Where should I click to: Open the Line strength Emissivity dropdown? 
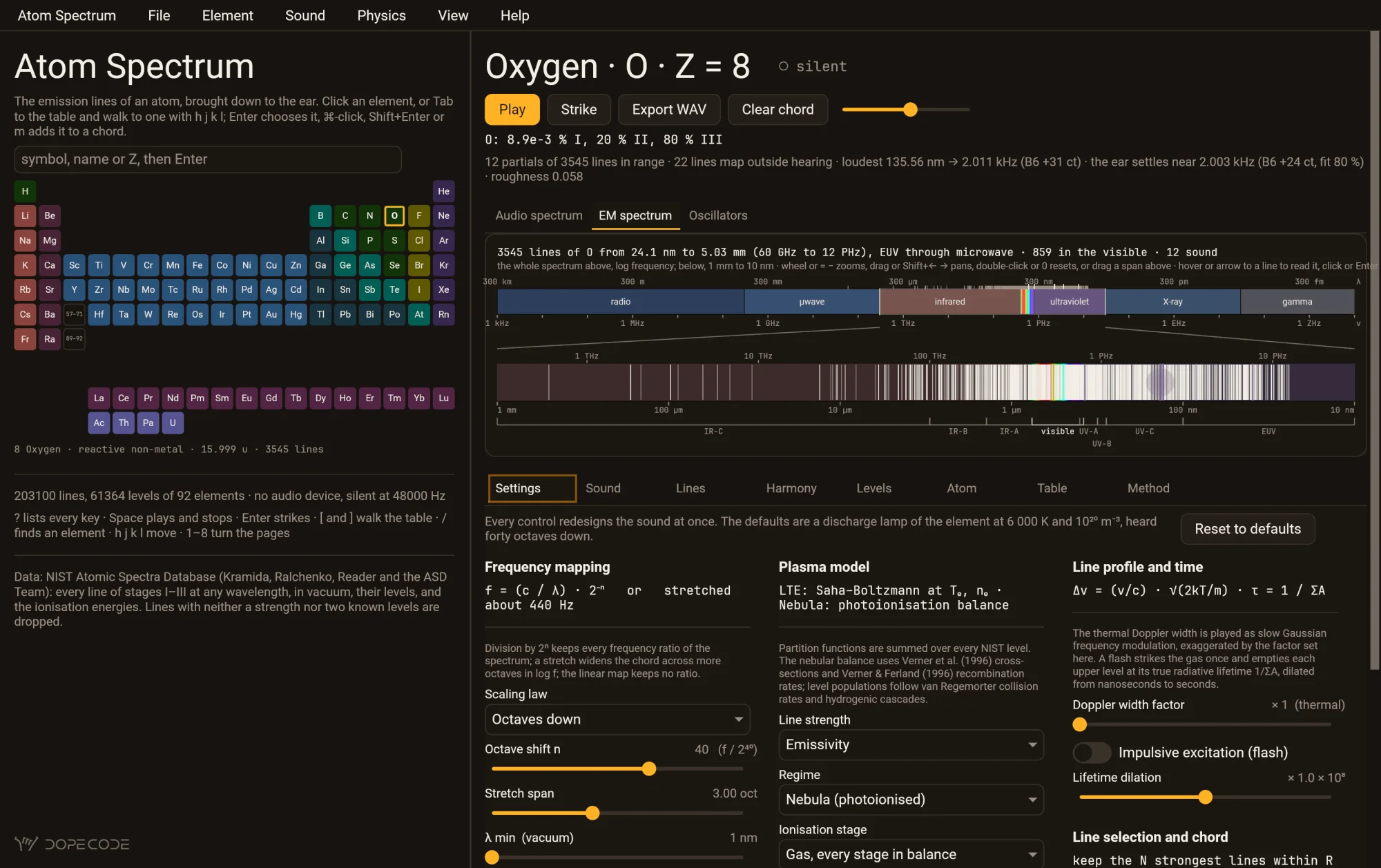tap(911, 745)
